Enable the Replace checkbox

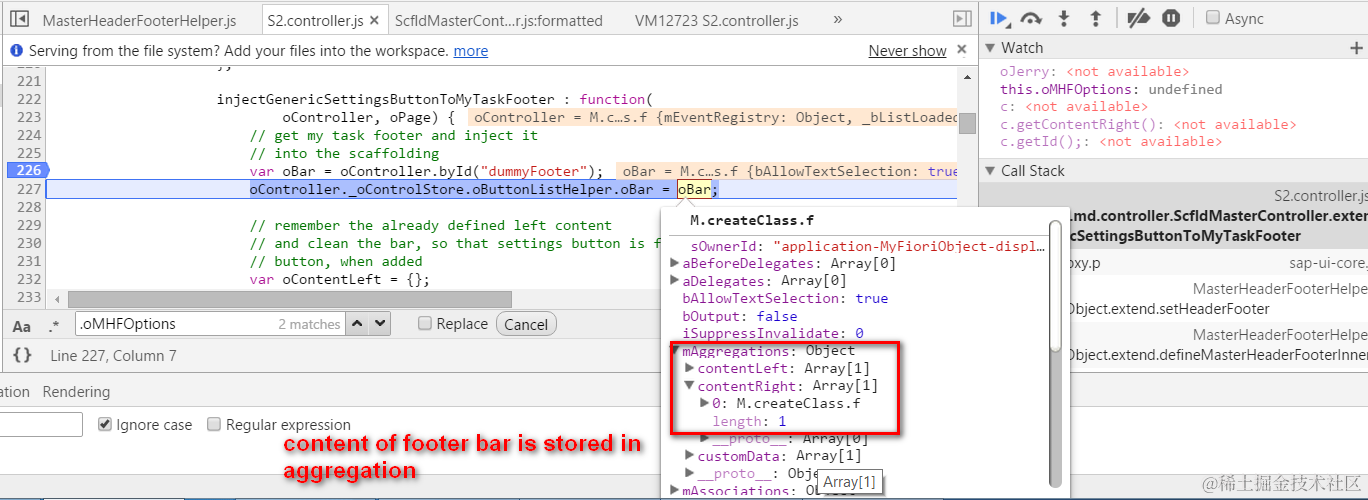pyautogui.click(x=425, y=324)
